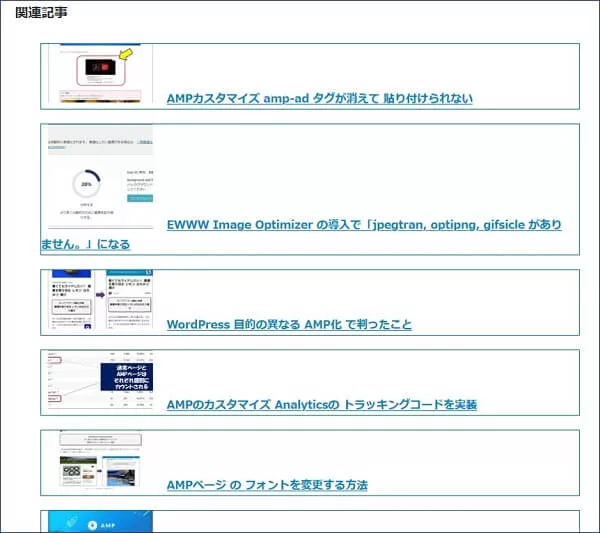This screenshot has height=533, width=600.
Task: Click the Analytics tracking code article thumbnail
Action: point(100,380)
